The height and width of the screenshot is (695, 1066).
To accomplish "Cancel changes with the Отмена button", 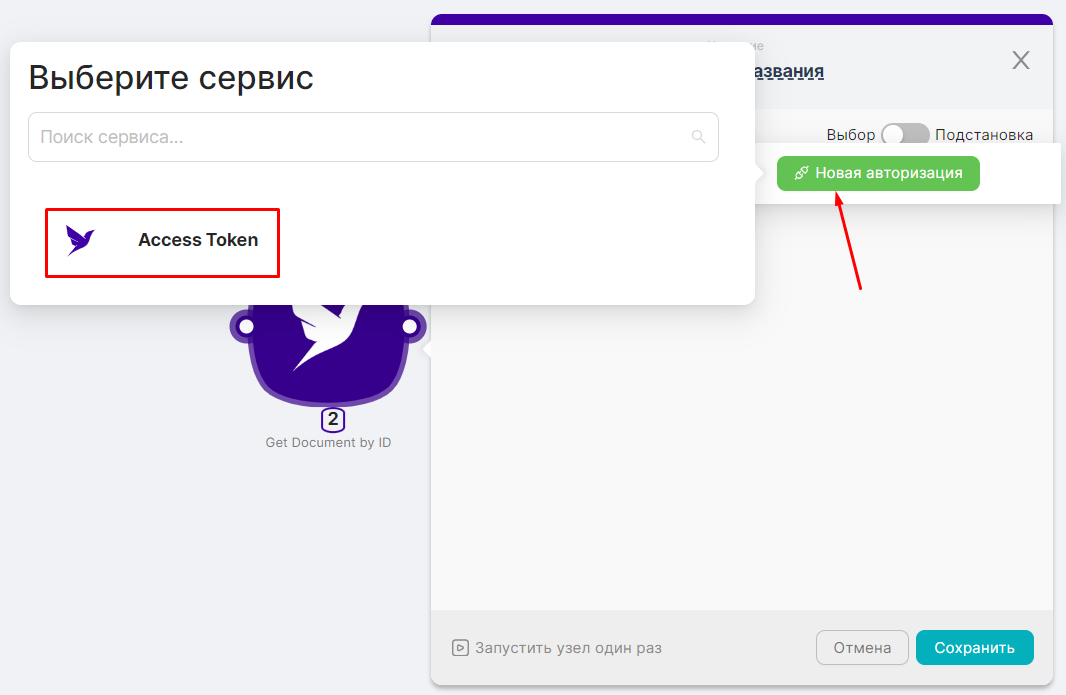I will point(862,647).
